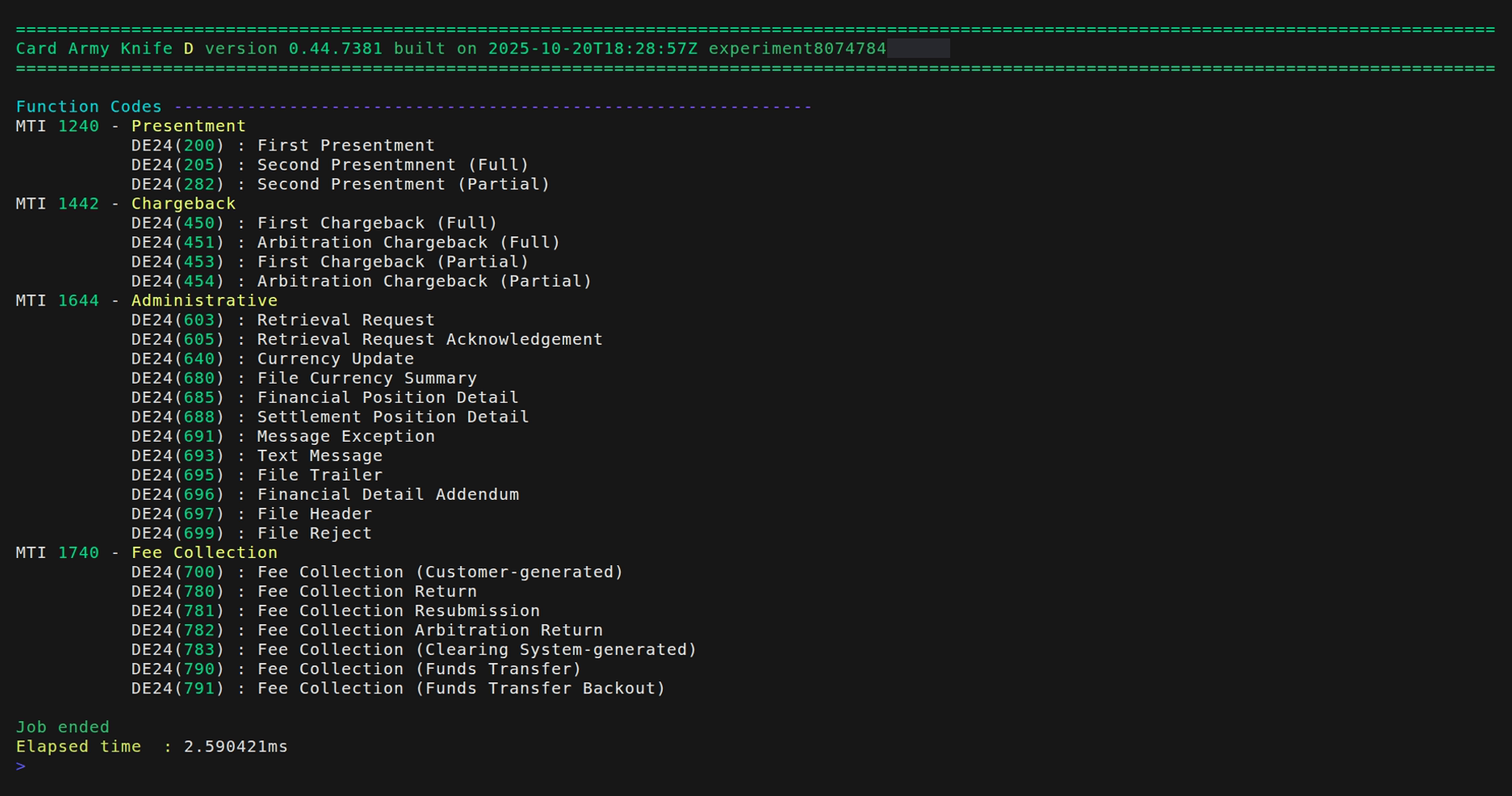
Task: Click the Settlement Position Detail line
Action: [x=329, y=417]
